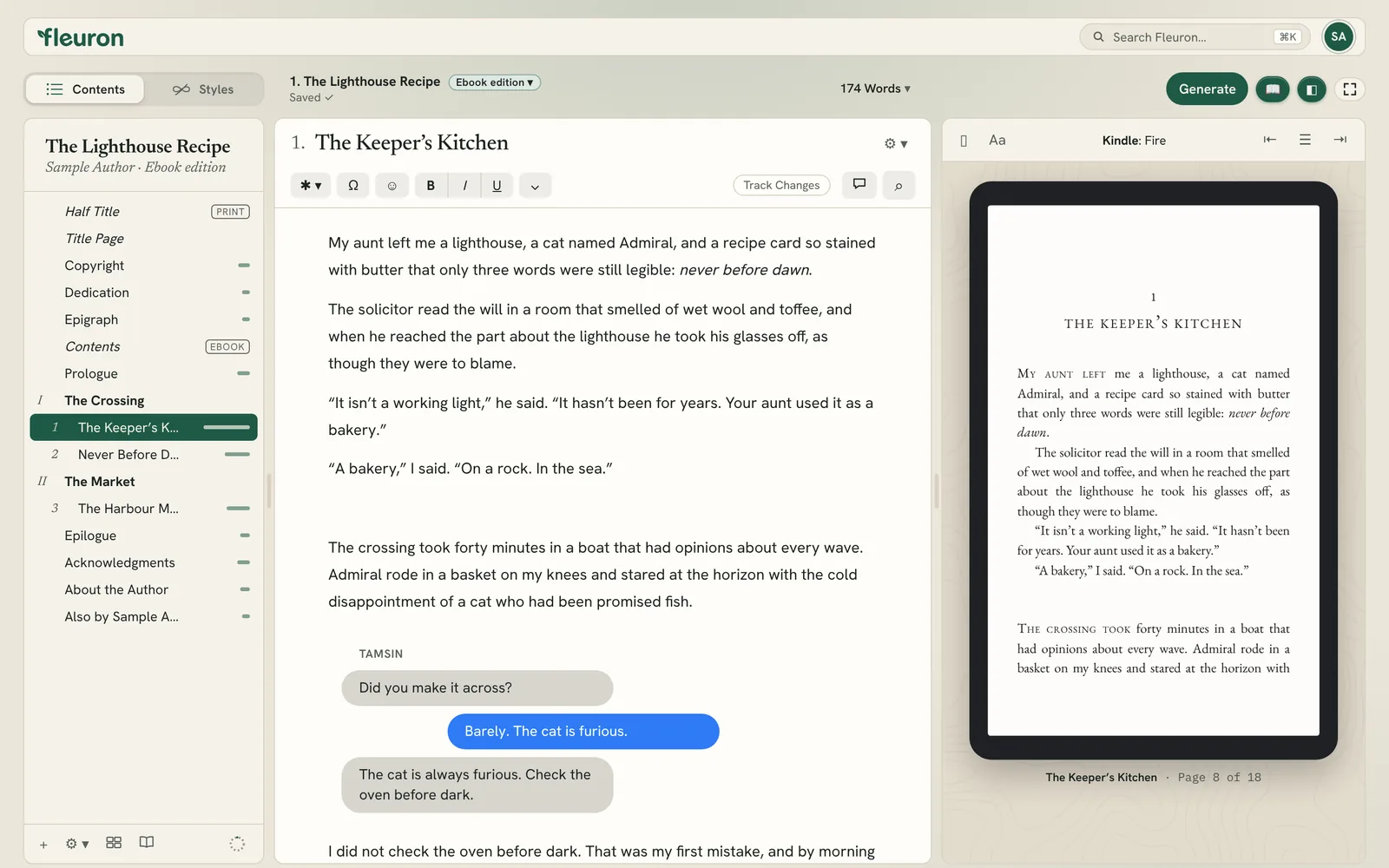Click the book preview icon near Generate

pyautogui.click(x=1273, y=89)
